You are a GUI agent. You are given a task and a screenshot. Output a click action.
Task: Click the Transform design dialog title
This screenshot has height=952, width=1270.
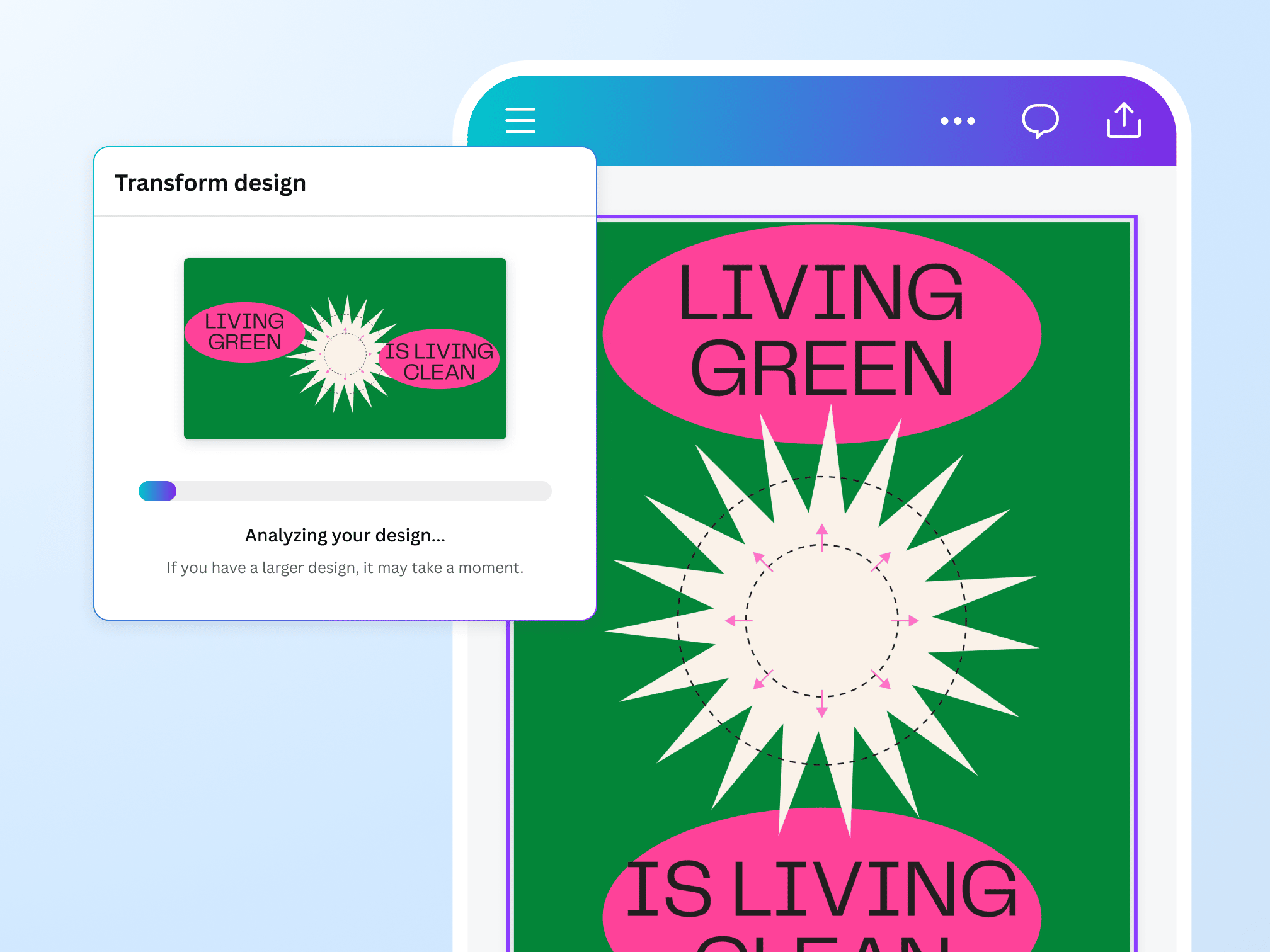210,183
